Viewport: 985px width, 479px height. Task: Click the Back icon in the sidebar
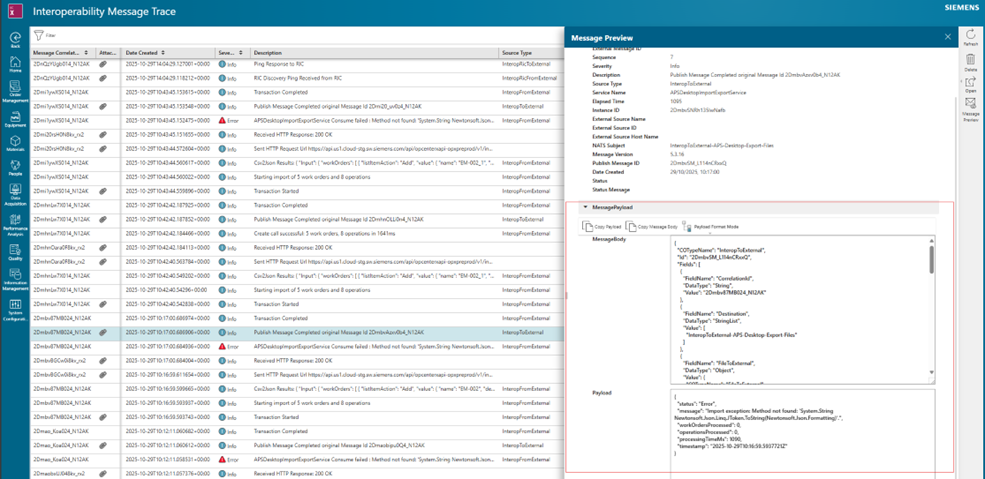click(x=15, y=38)
